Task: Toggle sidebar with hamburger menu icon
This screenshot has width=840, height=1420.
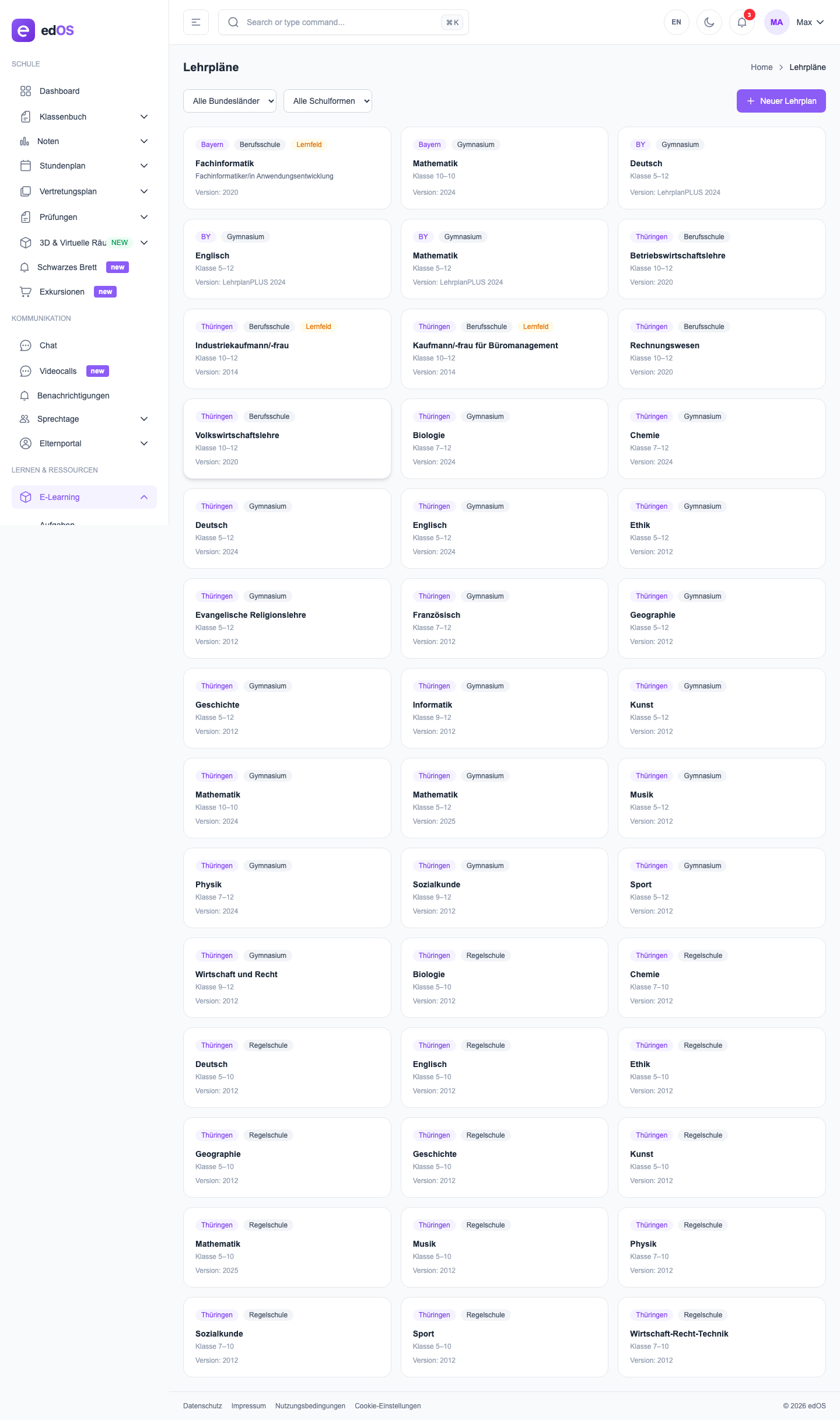Action: tap(196, 22)
